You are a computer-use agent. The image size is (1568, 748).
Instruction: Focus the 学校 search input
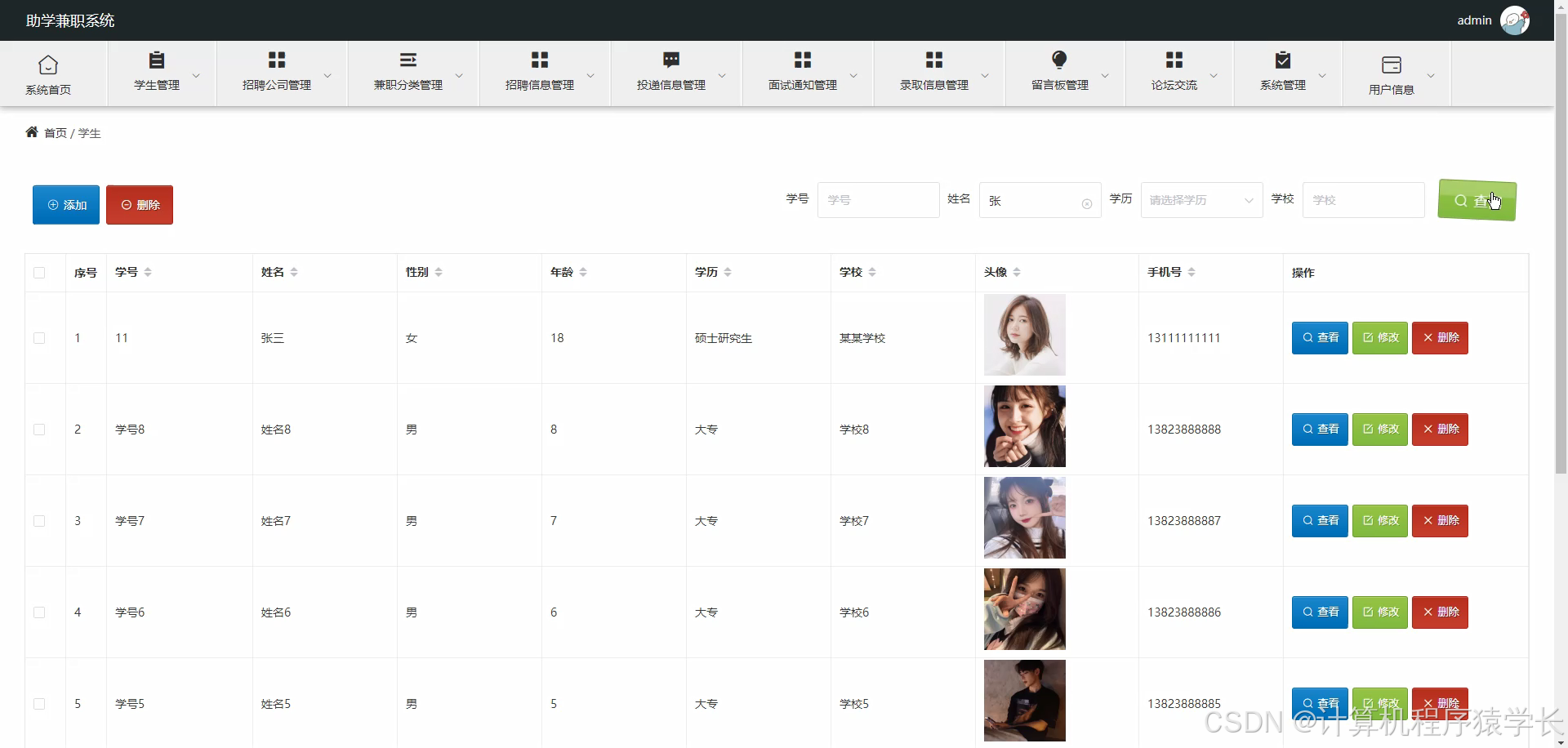(x=1364, y=200)
